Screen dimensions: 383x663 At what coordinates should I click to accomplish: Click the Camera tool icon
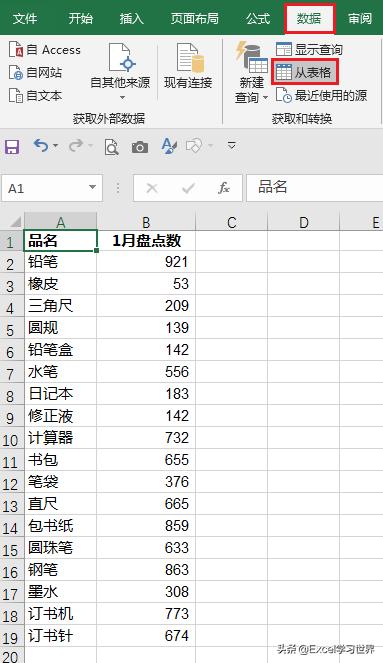pyautogui.click(x=140, y=147)
